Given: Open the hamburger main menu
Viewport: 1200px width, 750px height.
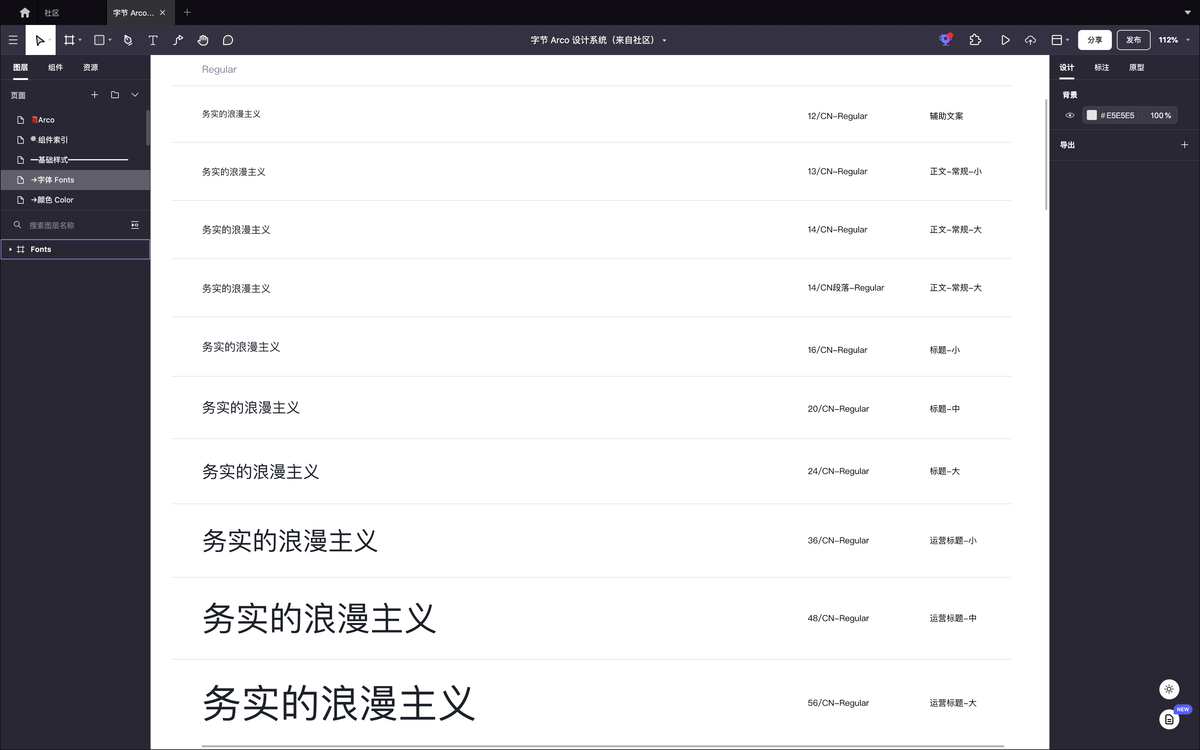Looking at the screenshot, I should pos(13,40).
